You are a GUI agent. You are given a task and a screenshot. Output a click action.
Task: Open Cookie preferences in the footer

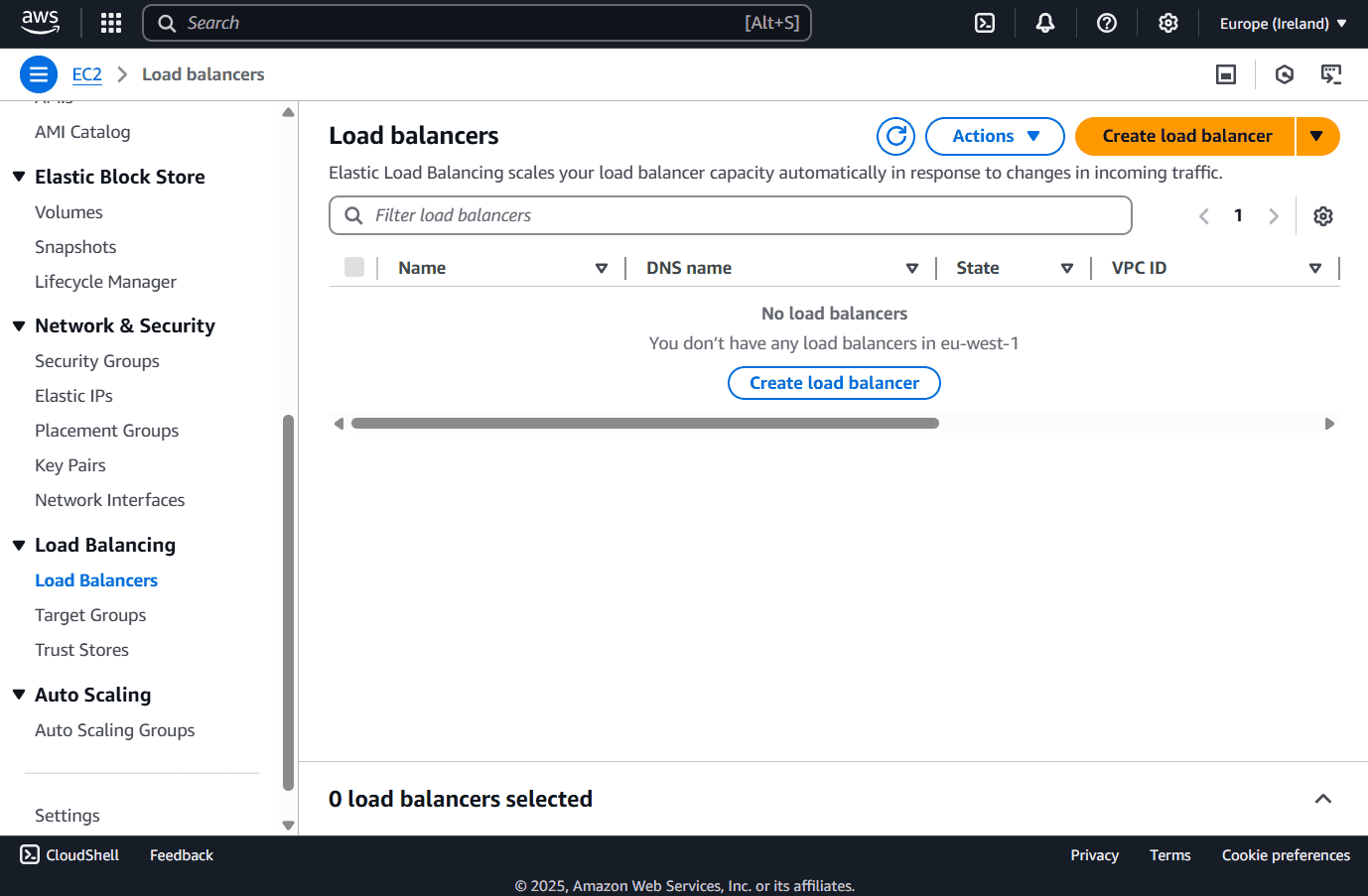pyautogui.click(x=1286, y=855)
